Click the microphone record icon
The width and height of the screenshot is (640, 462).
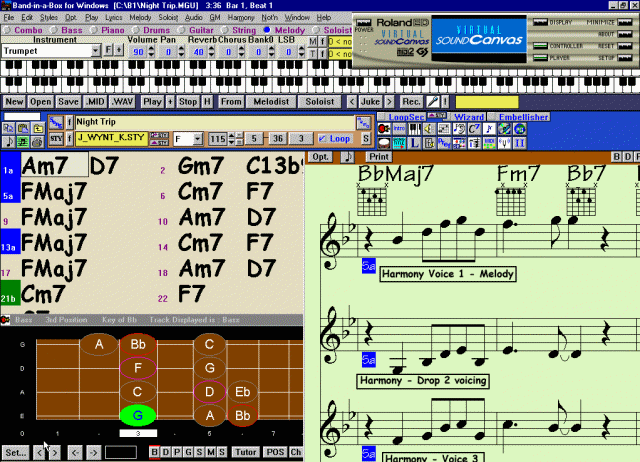[433, 102]
